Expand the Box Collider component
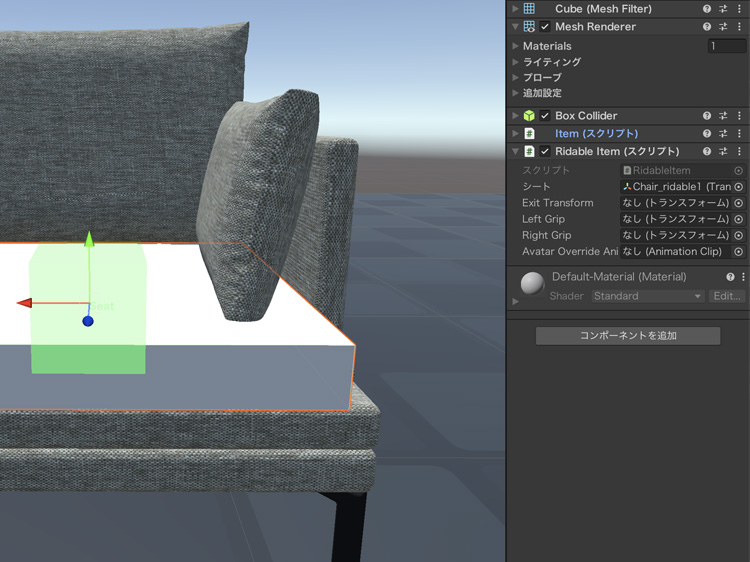This screenshot has width=750, height=562. [x=516, y=116]
